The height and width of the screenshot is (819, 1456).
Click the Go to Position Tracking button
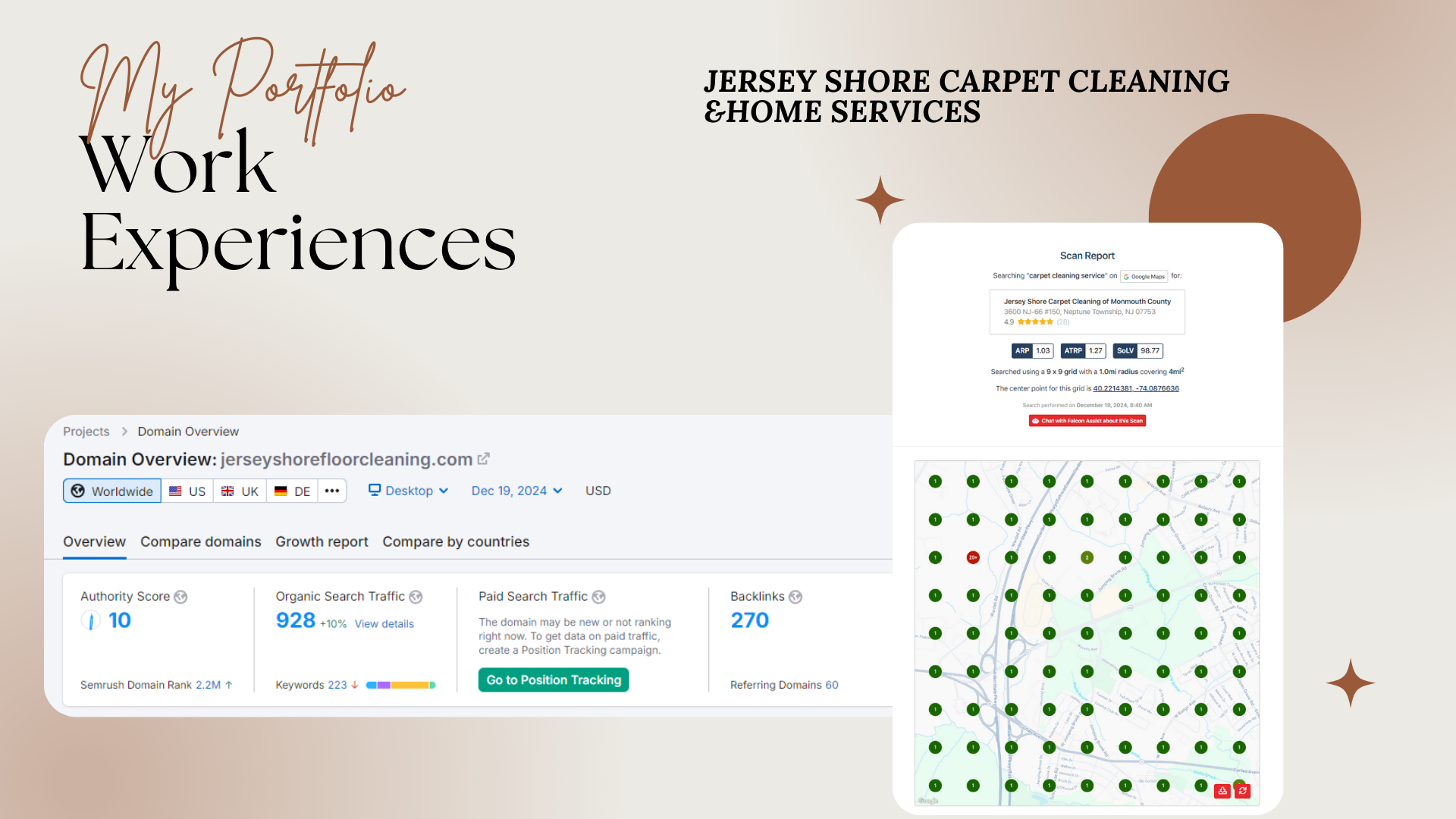click(x=554, y=679)
